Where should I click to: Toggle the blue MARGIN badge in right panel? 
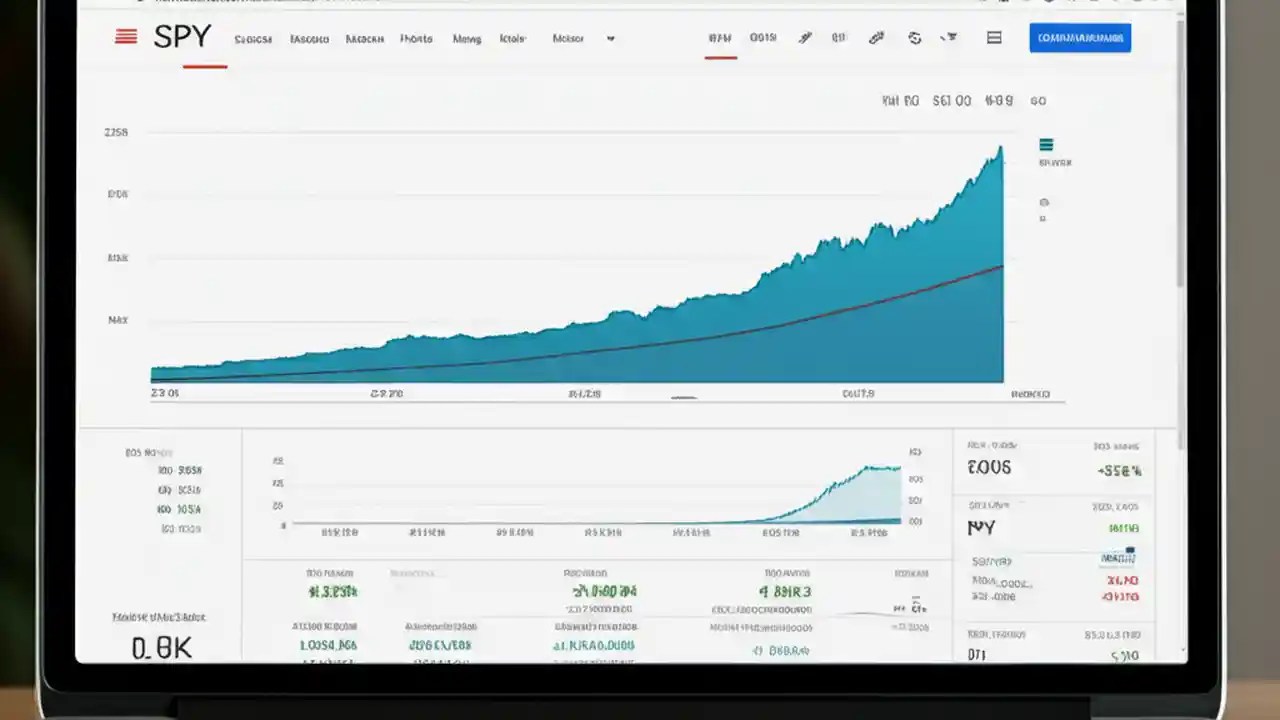[x=1117, y=557]
